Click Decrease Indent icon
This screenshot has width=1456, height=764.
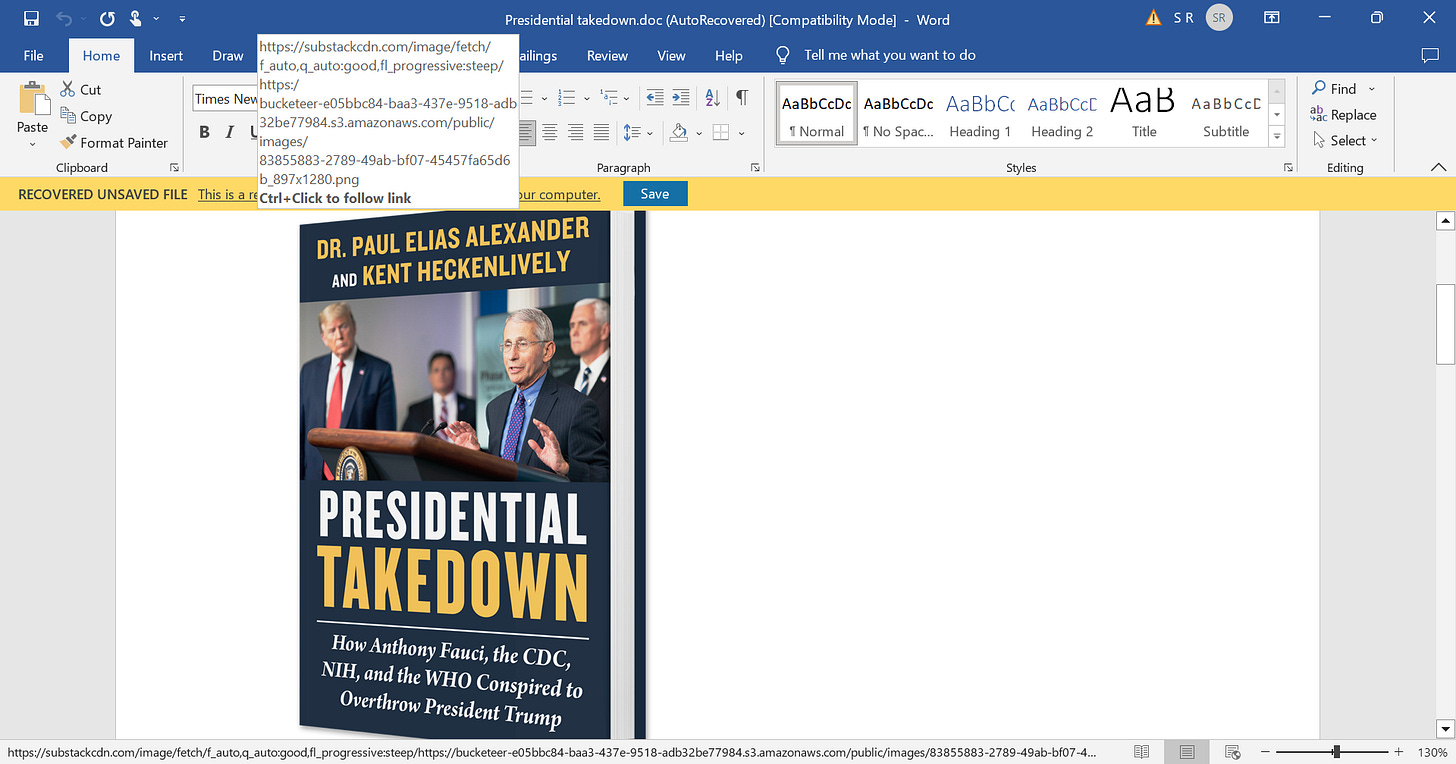coord(655,98)
